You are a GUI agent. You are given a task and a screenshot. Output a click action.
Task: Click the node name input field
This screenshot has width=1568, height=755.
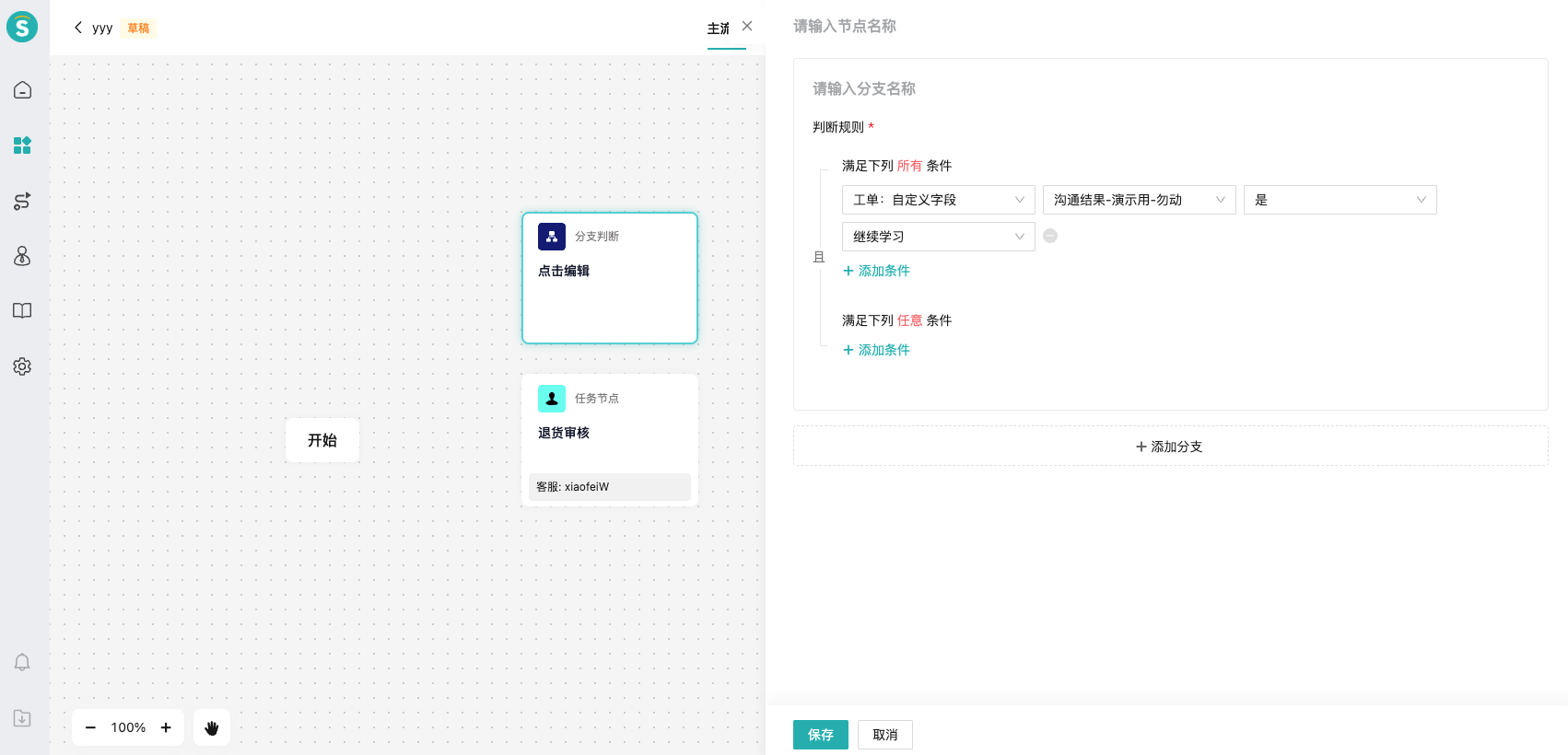click(1013, 27)
